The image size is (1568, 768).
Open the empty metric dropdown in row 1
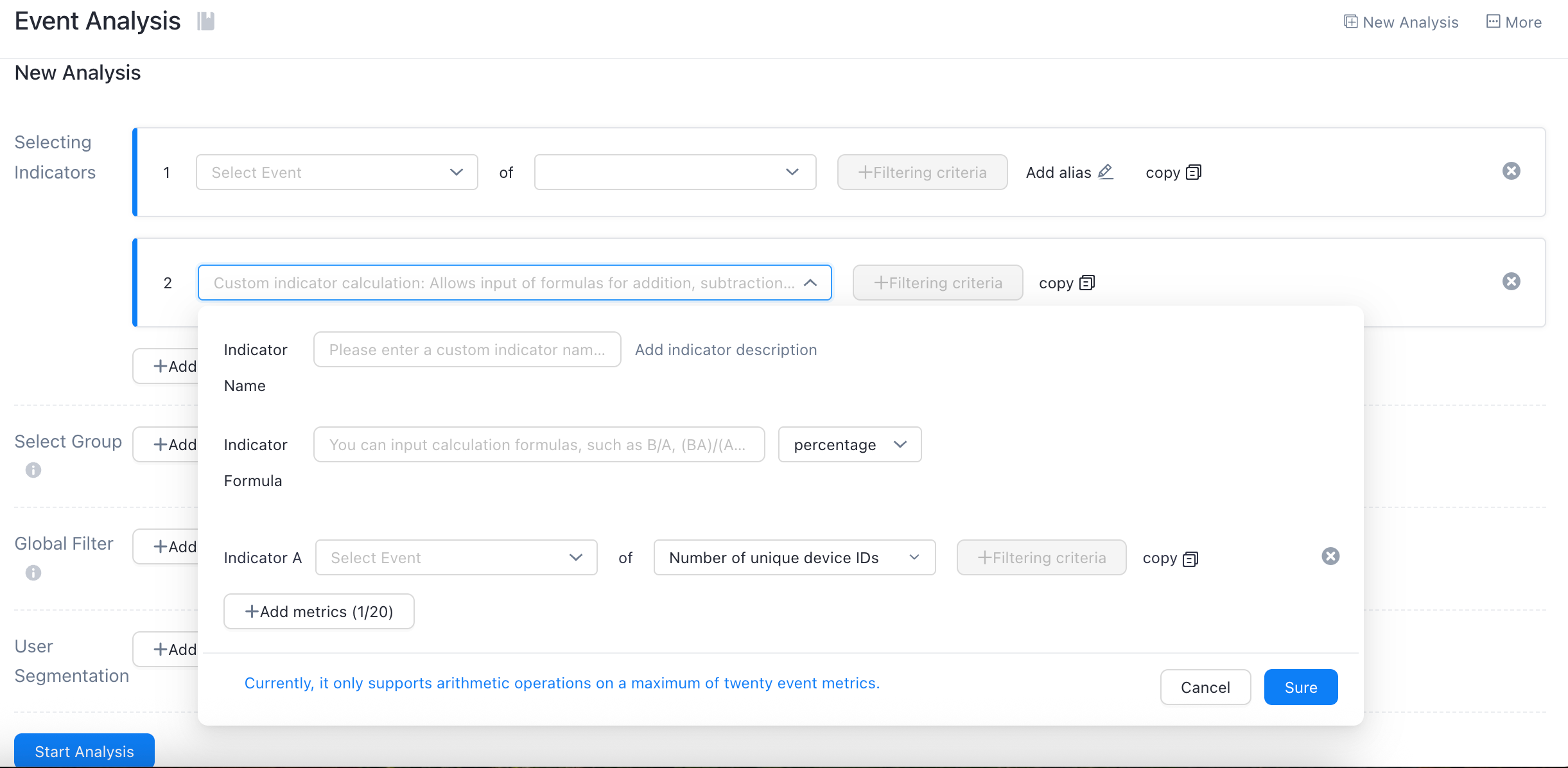click(675, 172)
